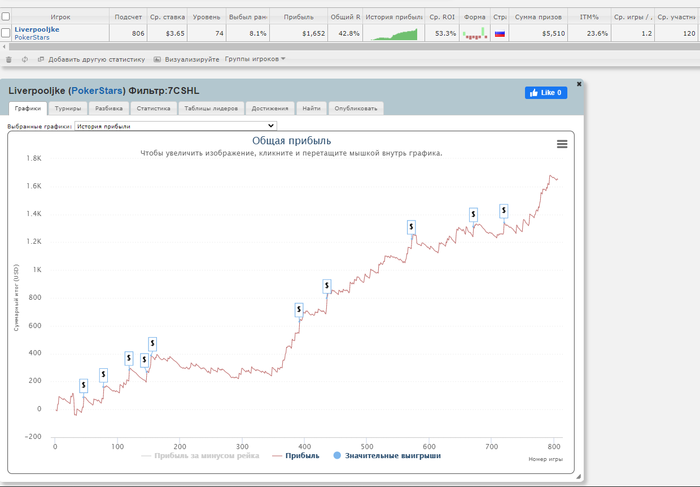Click the 806 count cell
The width and height of the screenshot is (700, 487).
pos(128,33)
